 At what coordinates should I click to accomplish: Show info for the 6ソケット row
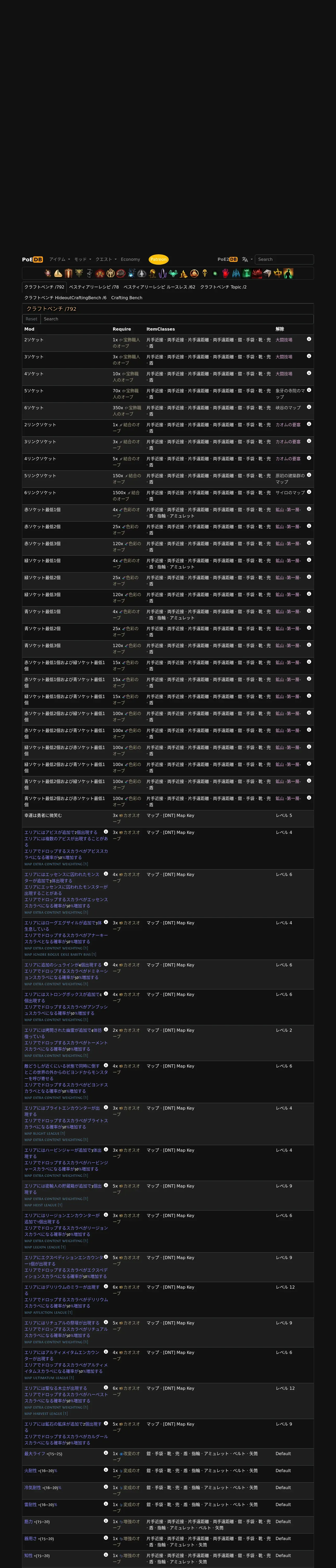point(309,407)
